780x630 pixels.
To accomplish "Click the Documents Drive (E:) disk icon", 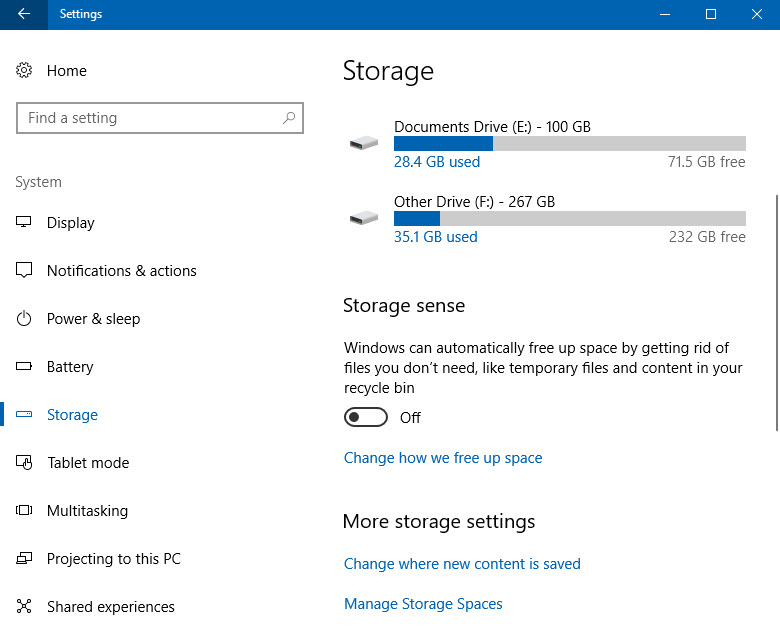I will pos(364,143).
